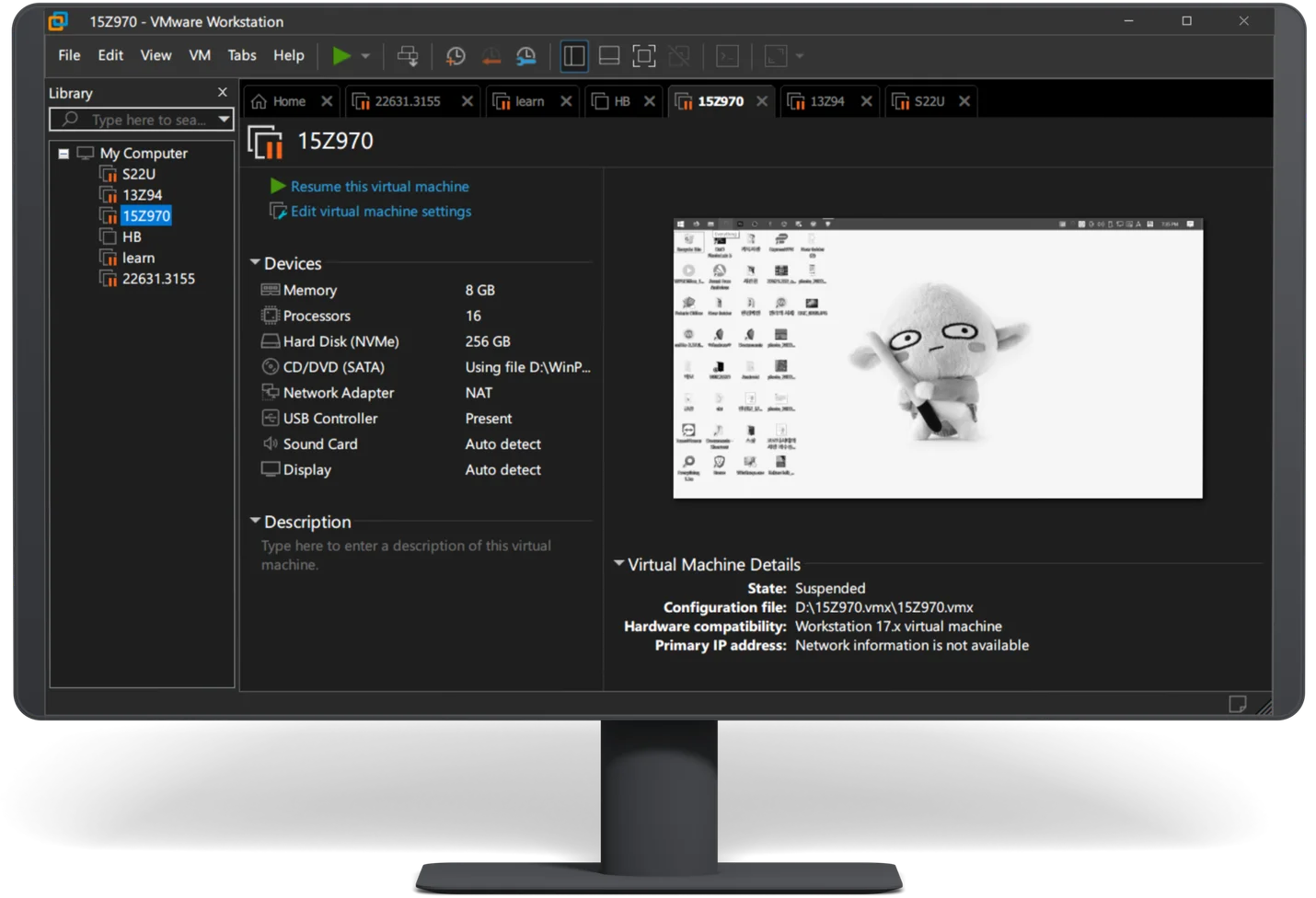Click Resume this virtual machine link
The image size is (1316, 898).
coord(379,187)
